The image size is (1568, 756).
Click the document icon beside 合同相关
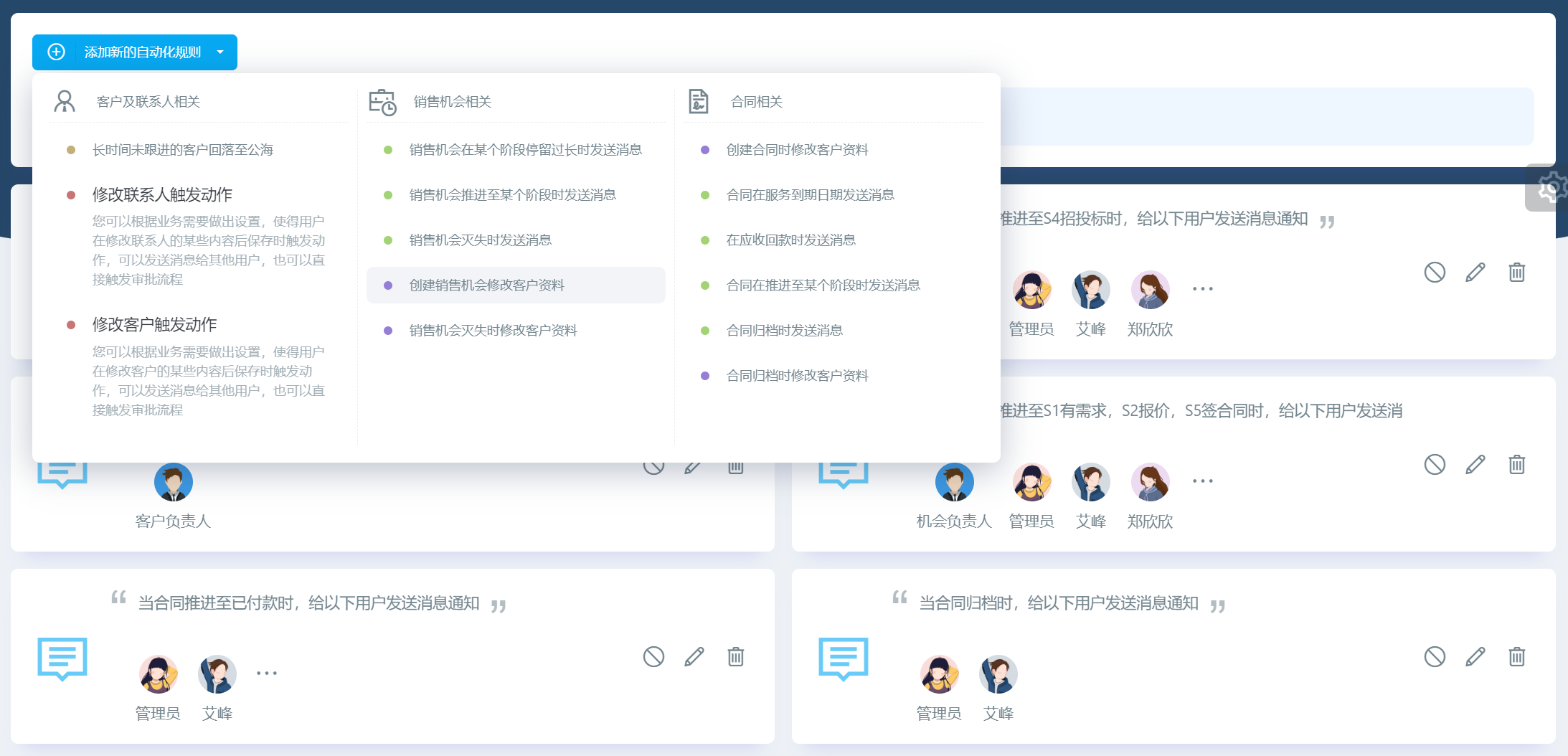click(x=697, y=101)
